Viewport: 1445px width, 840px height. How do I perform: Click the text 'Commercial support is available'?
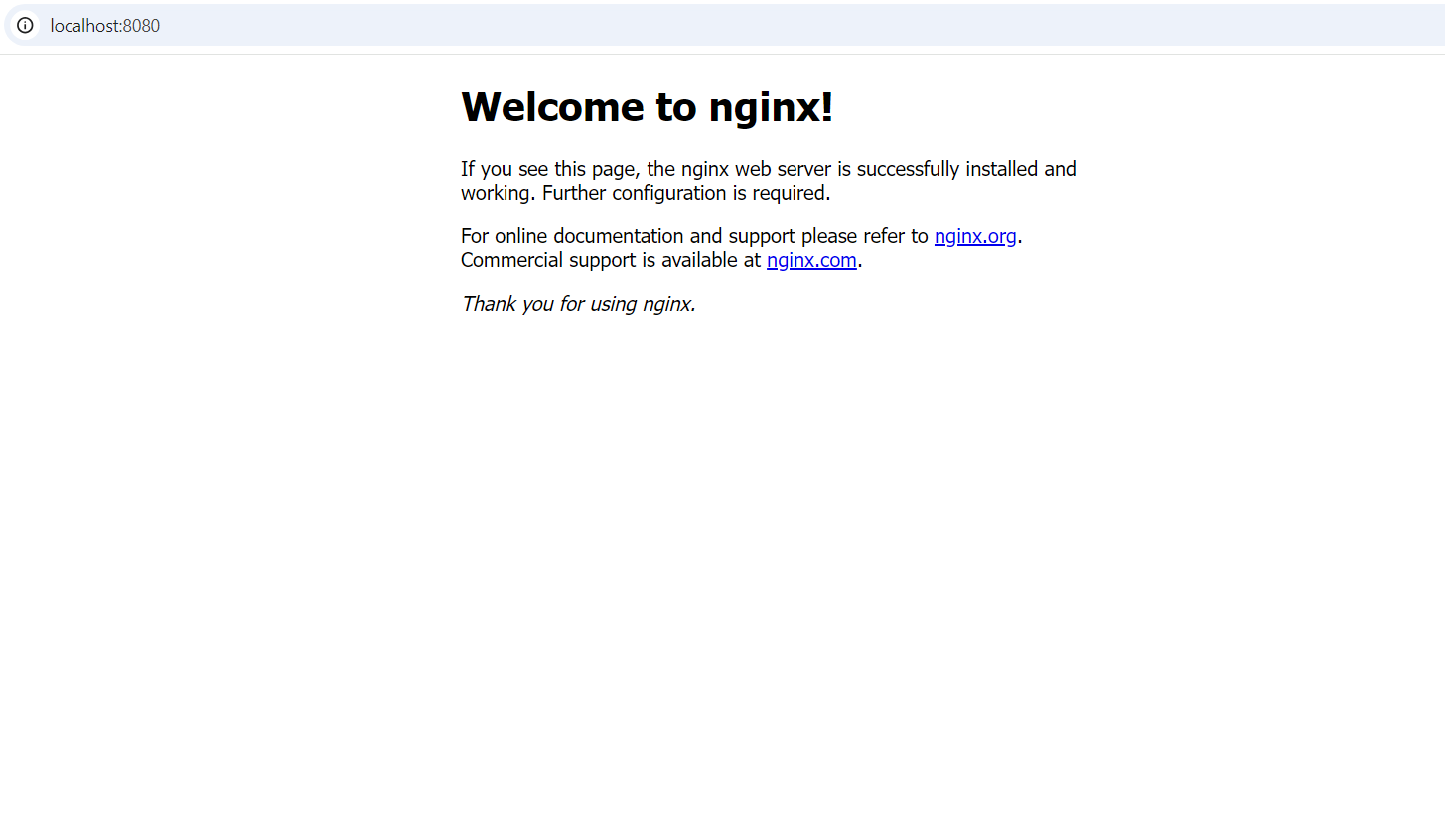611,260
